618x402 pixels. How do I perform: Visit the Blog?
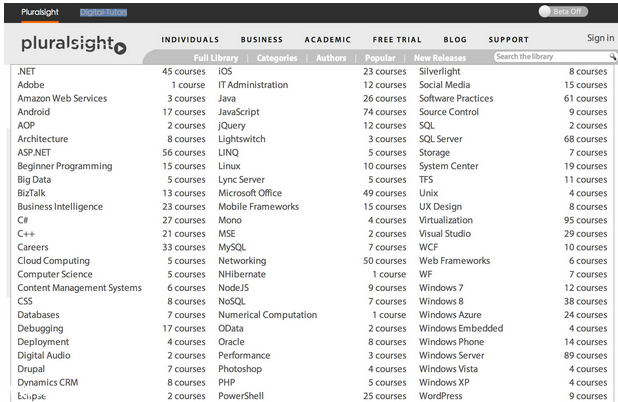pyautogui.click(x=455, y=40)
